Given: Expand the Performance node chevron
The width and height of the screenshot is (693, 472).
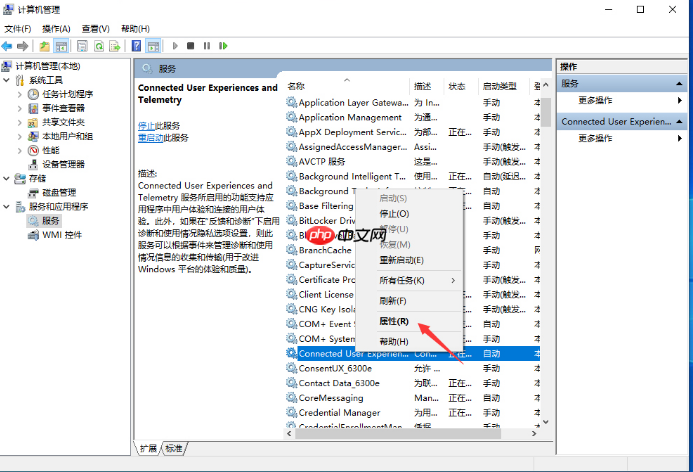Looking at the screenshot, I should tap(19, 151).
